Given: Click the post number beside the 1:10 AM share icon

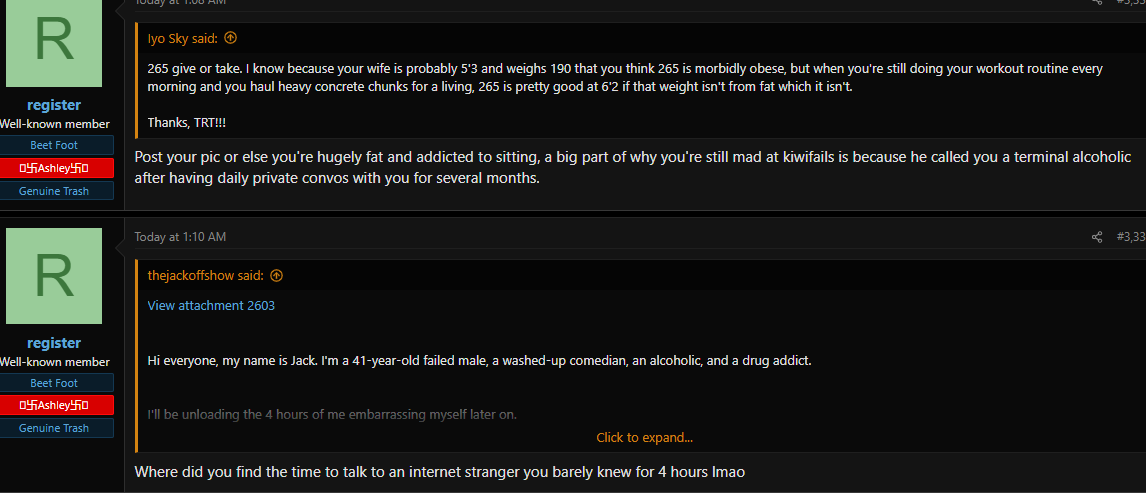Looking at the screenshot, I should click(1131, 237).
